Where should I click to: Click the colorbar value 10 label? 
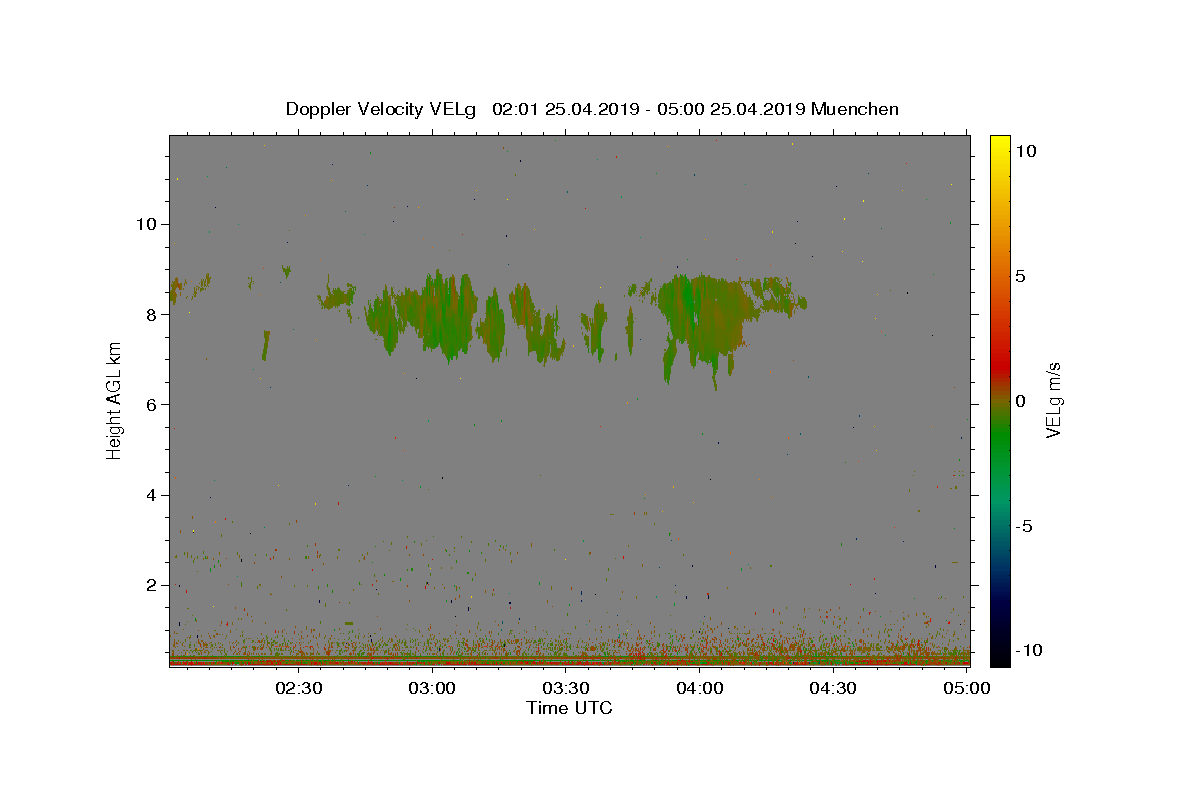point(1025,151)
